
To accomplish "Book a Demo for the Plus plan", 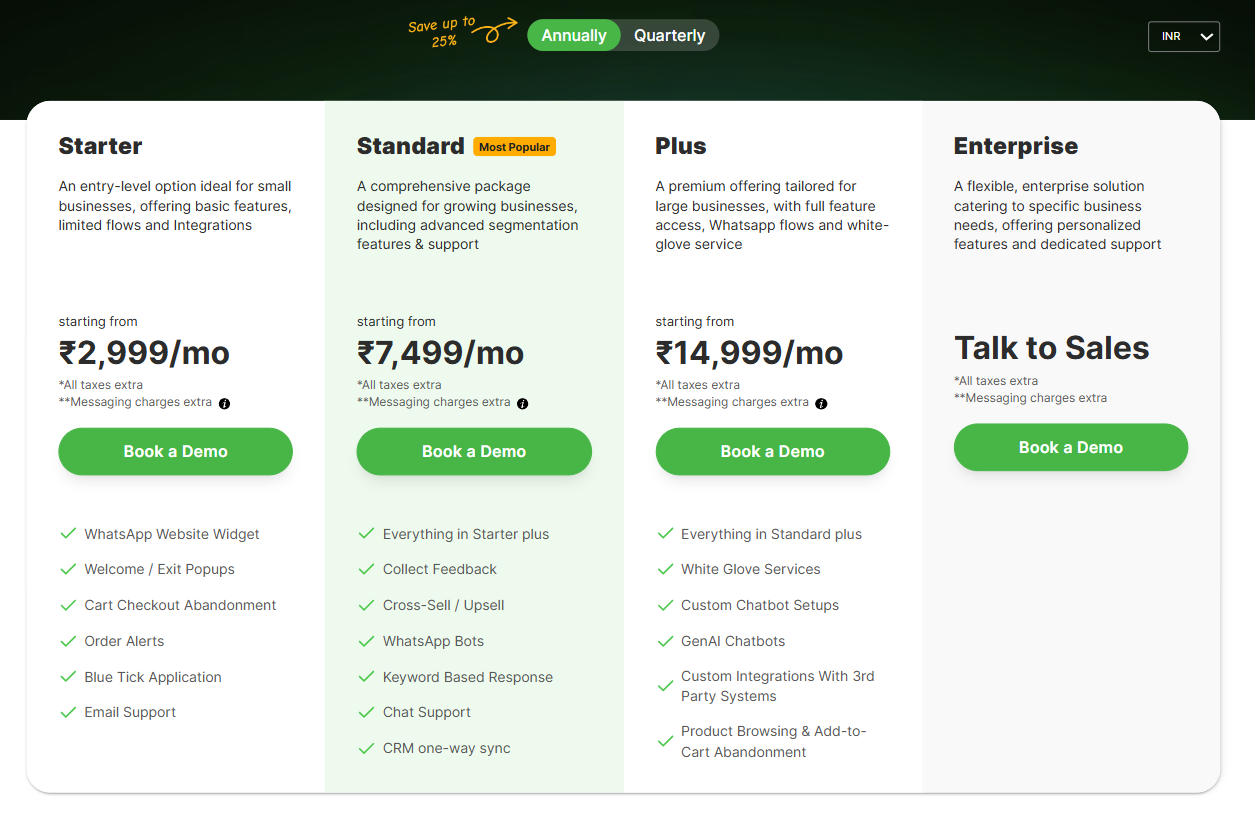I will pos(772,451).
